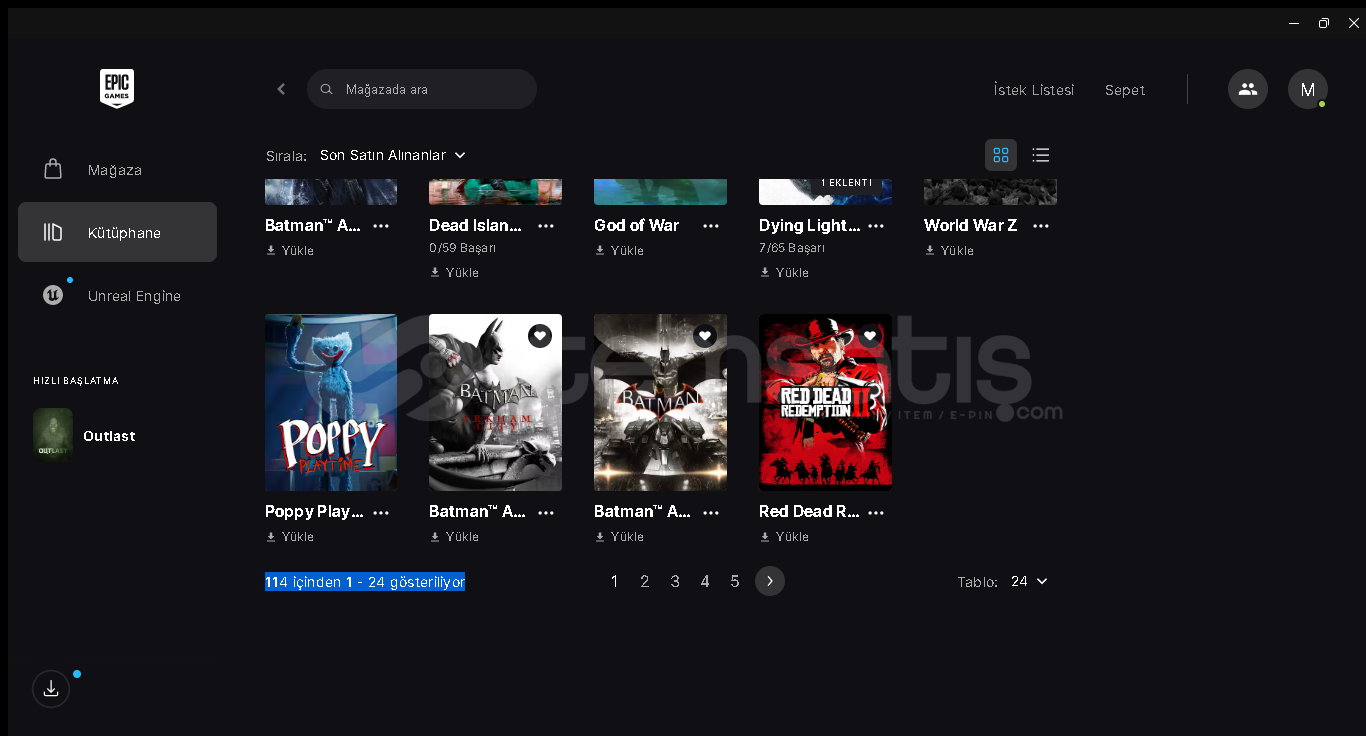Toggle the favorite heart on Red Dead Redemption II
This screenshot has height=736, width=1366.
click(870, 336)
